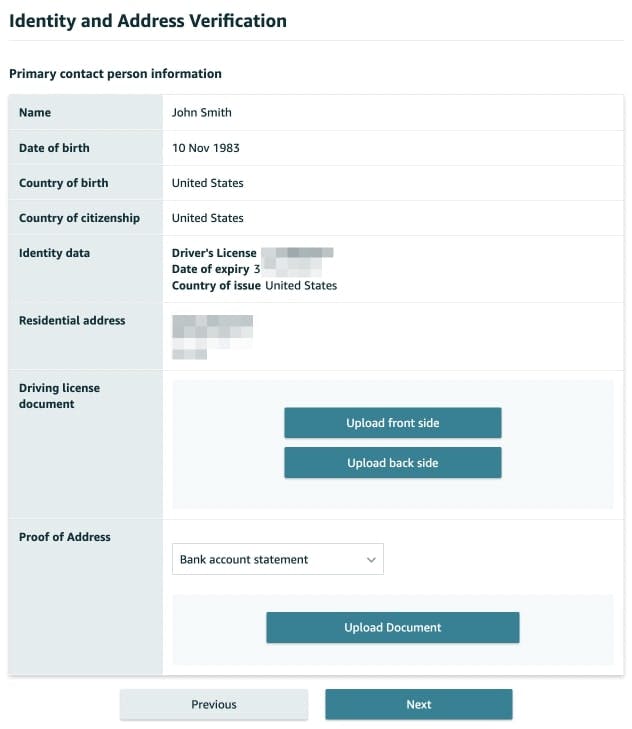Select the Primary contact person information heading
The image size is (632, 729).
tap(115, 74)
